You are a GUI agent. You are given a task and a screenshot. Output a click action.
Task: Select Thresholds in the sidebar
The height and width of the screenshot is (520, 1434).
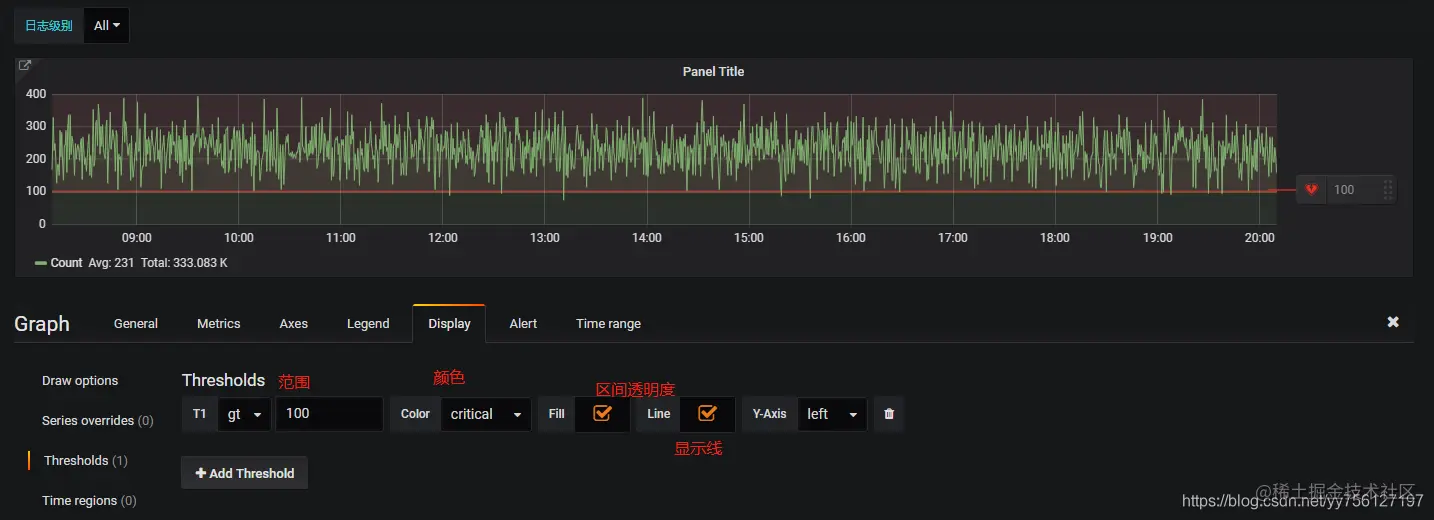pos(86,461)
